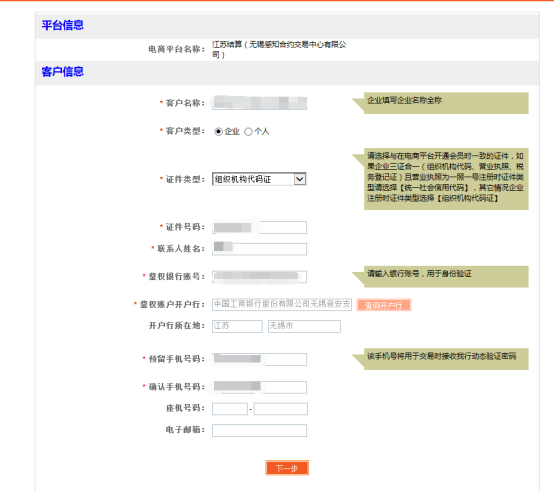Select the 个人 customer type radio button
The width and height of the screenshot is (554, 493).
pos(248,132)
